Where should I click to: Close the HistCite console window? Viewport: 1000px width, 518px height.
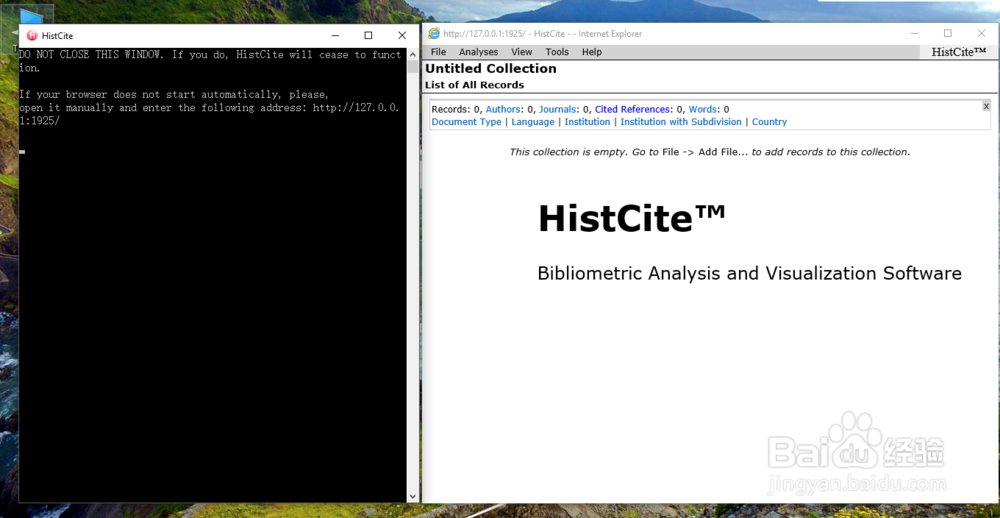[402, 36]
